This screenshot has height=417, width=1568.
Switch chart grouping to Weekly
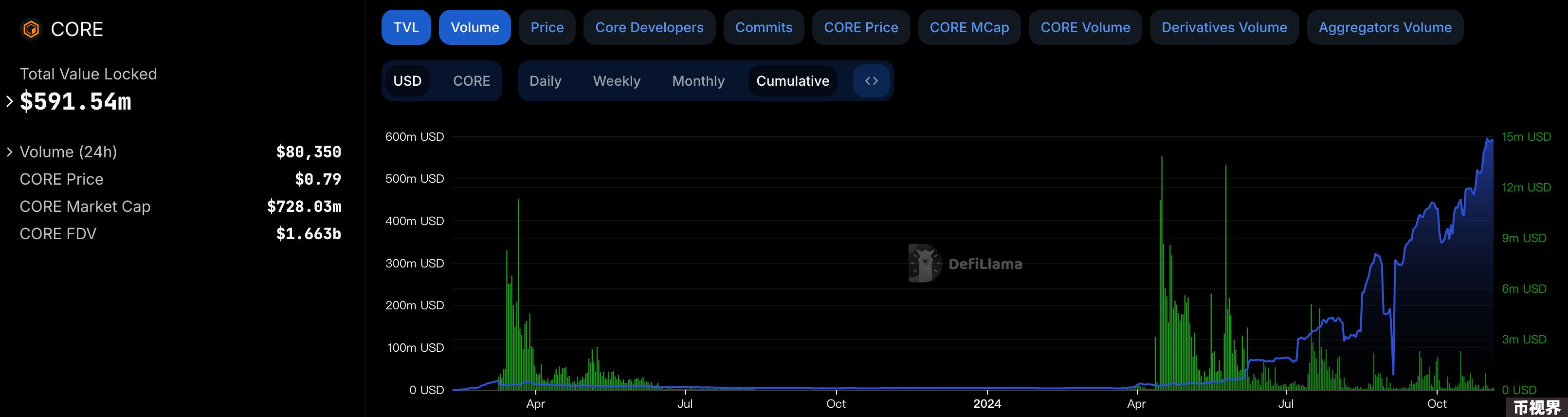[x=617, y=80]
